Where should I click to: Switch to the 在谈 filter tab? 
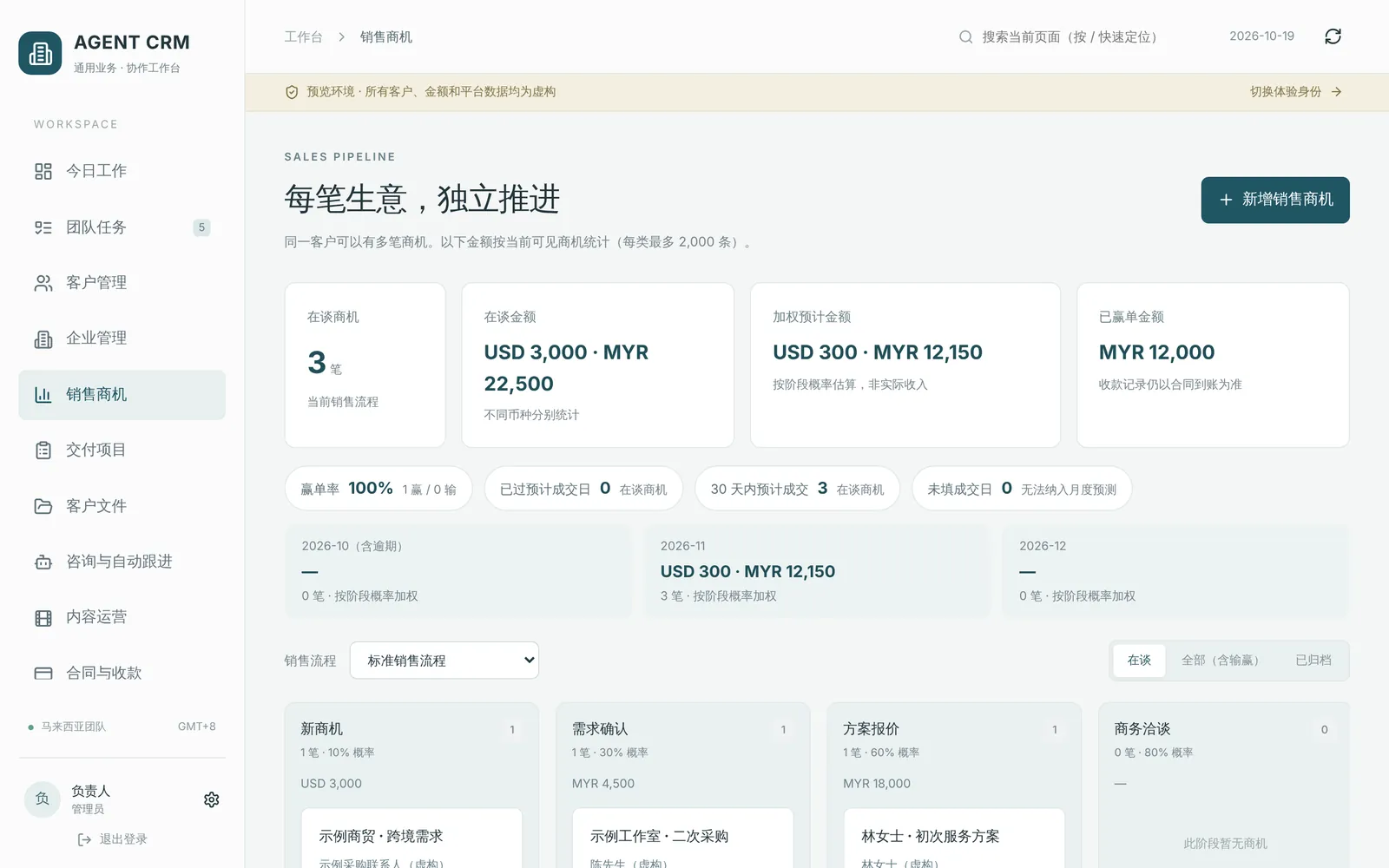coord(1139,661)
